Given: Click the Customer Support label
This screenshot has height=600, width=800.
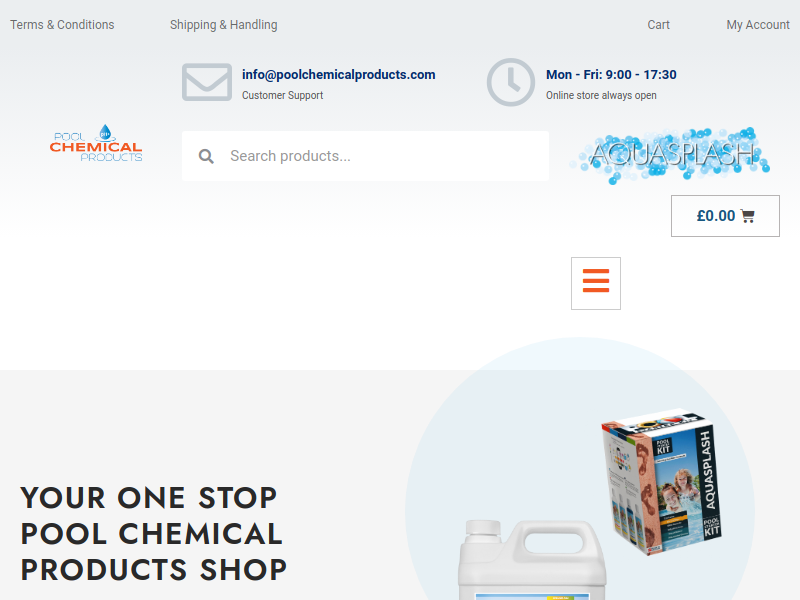Looking at the screenshot, I should coord(282,95).
